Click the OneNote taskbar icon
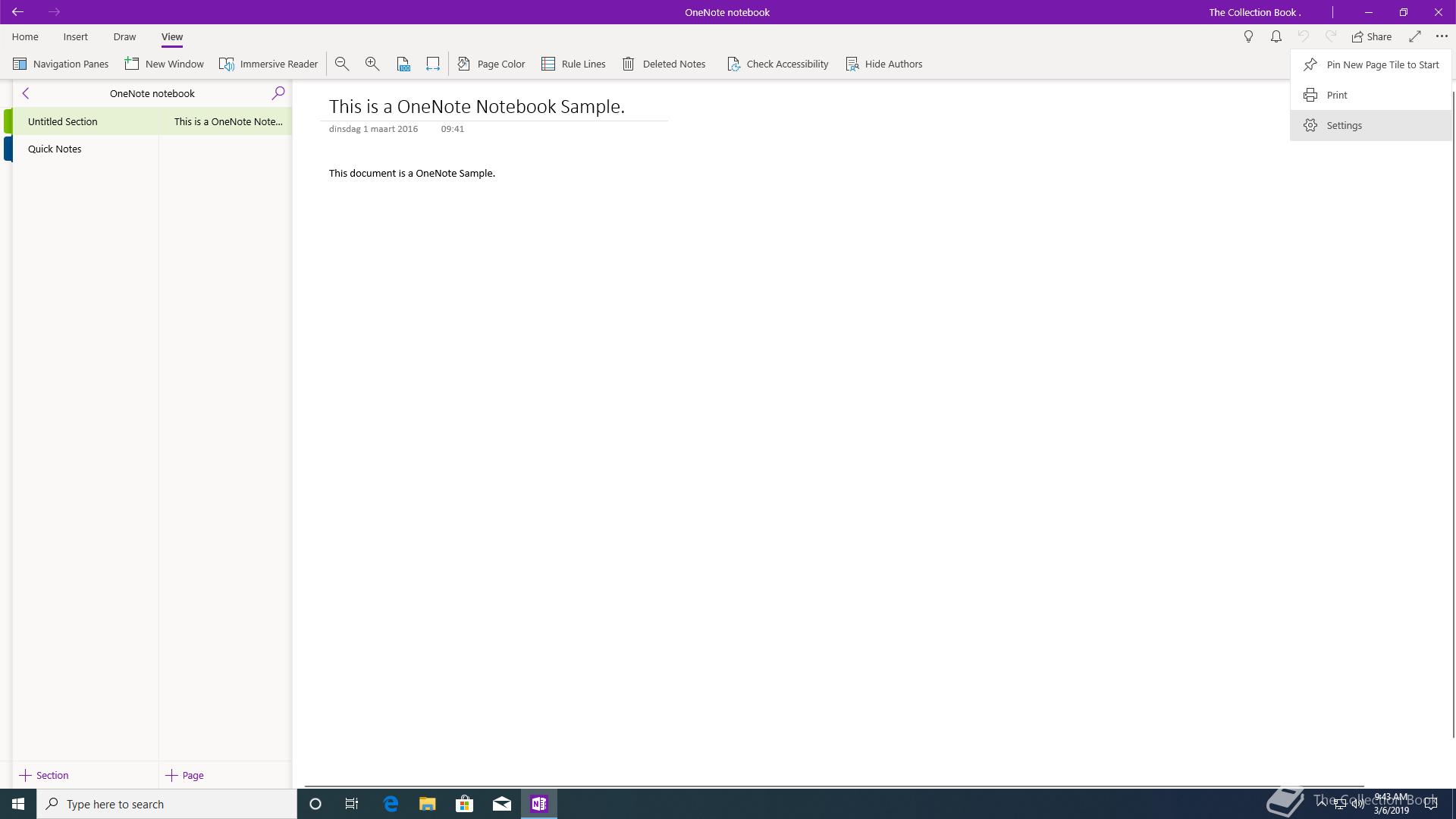The height and width of the screenshot is (819, 1456). click(x=539, y=804)
